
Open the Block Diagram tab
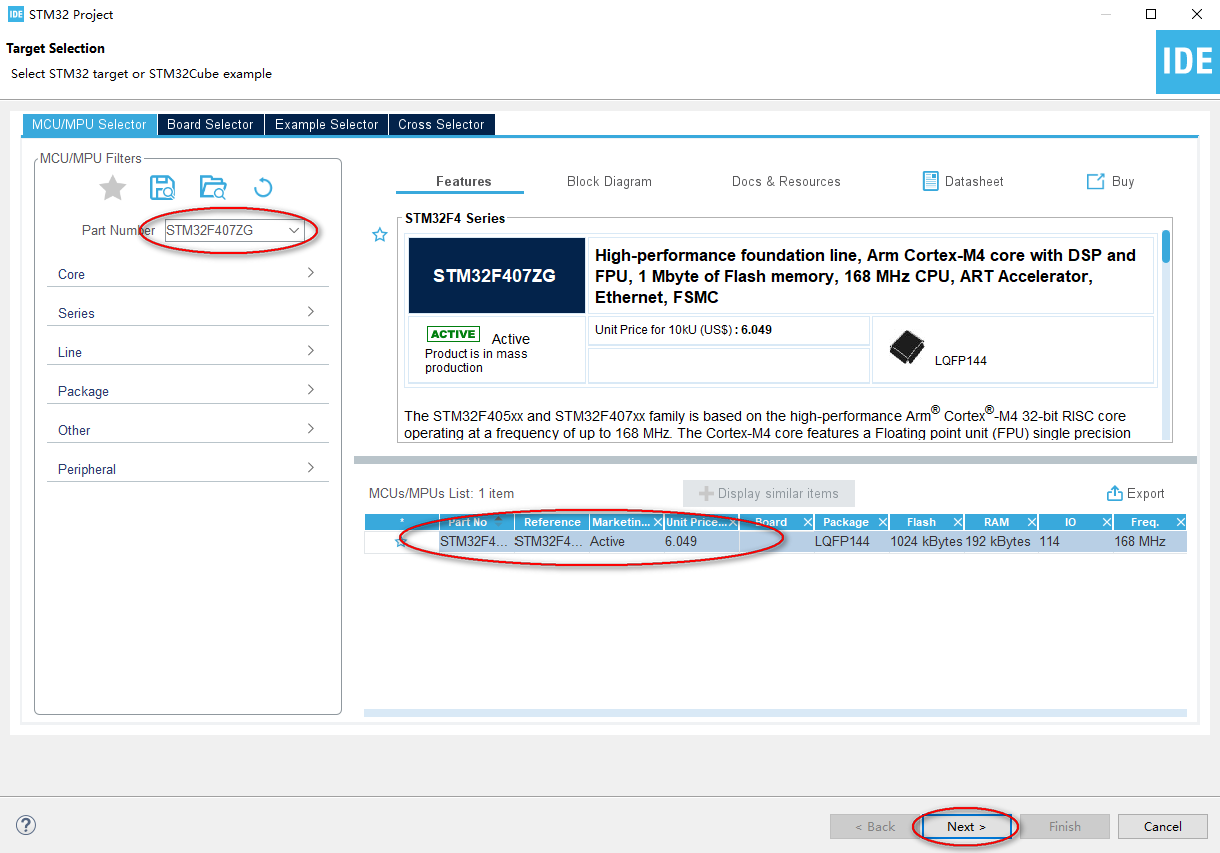[609, 181]
